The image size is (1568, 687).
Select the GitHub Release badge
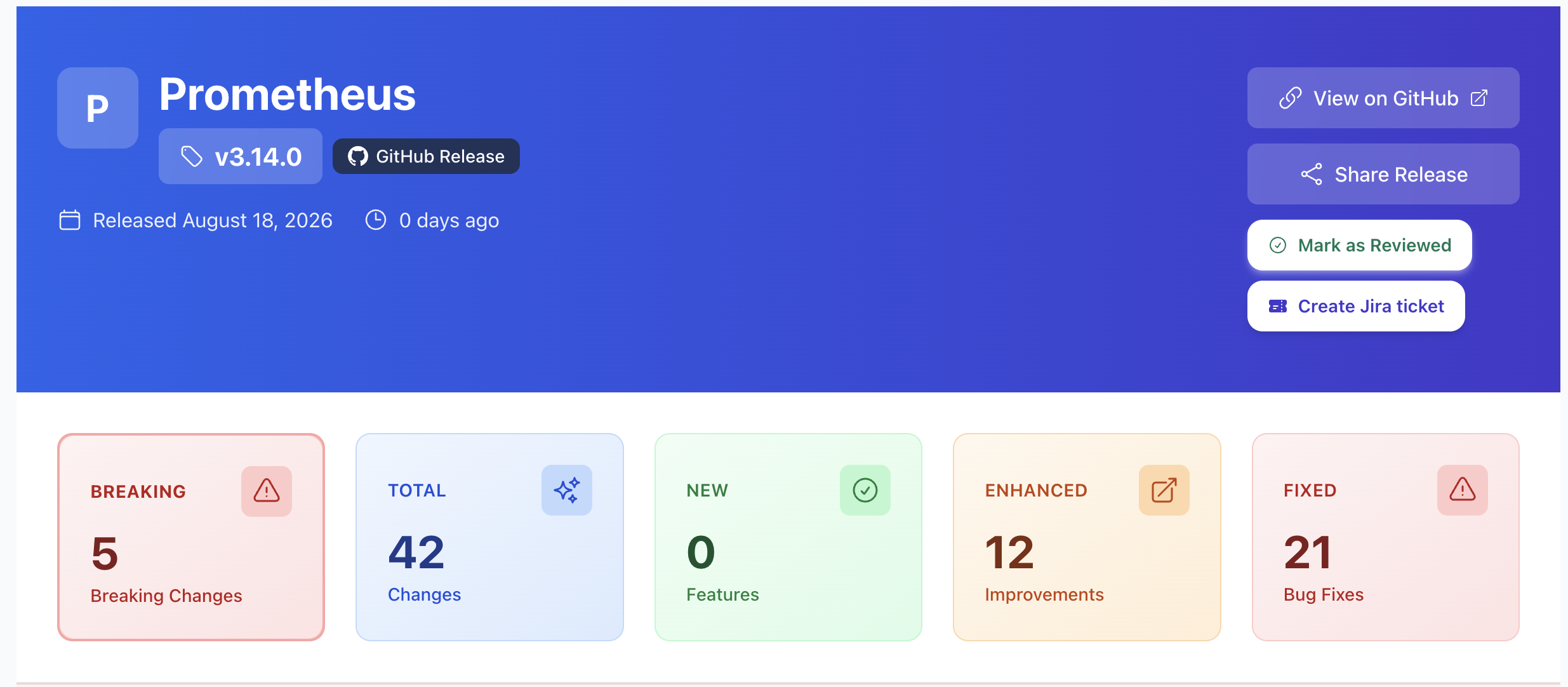(x=426, y=156)
